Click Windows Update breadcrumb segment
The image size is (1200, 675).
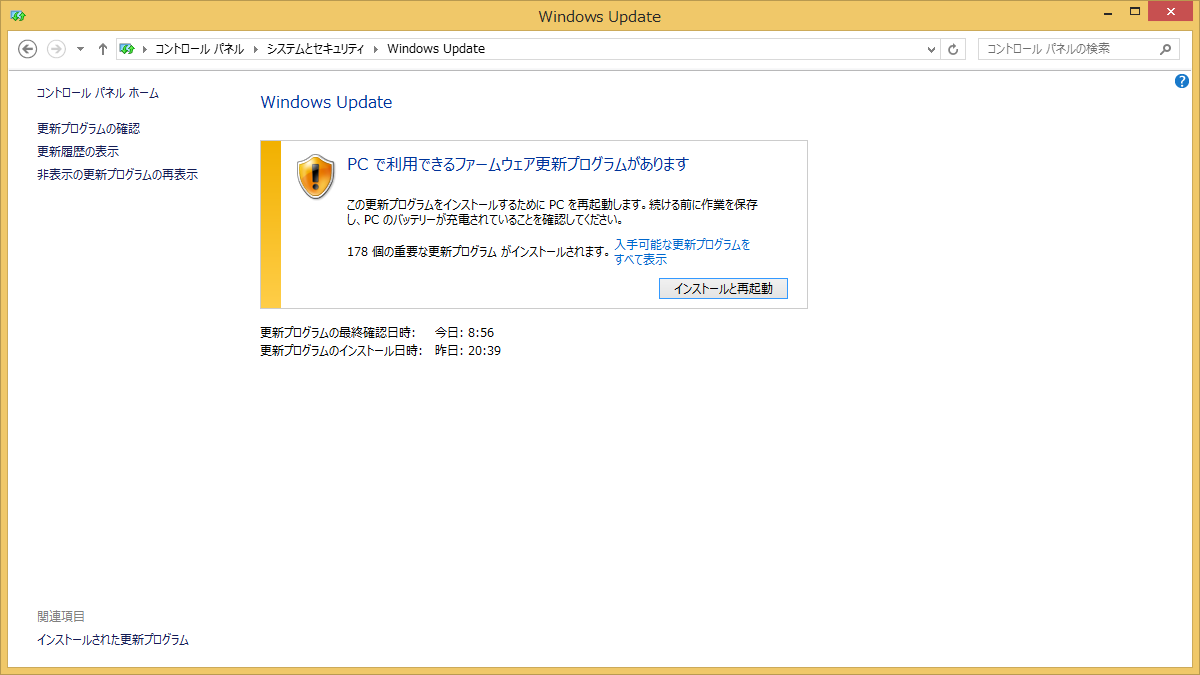[436, 48]
